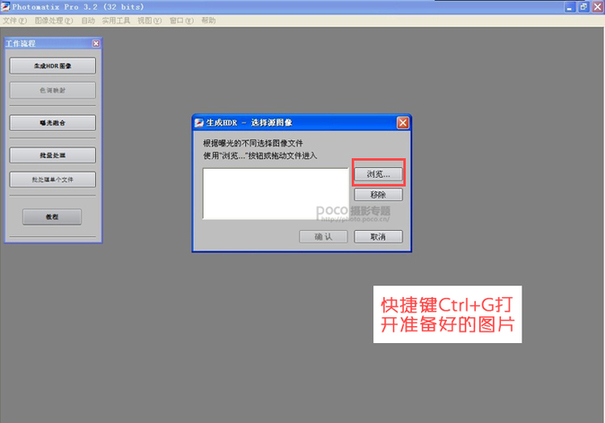Open the 教程 tutorial button

click(52, 216)
